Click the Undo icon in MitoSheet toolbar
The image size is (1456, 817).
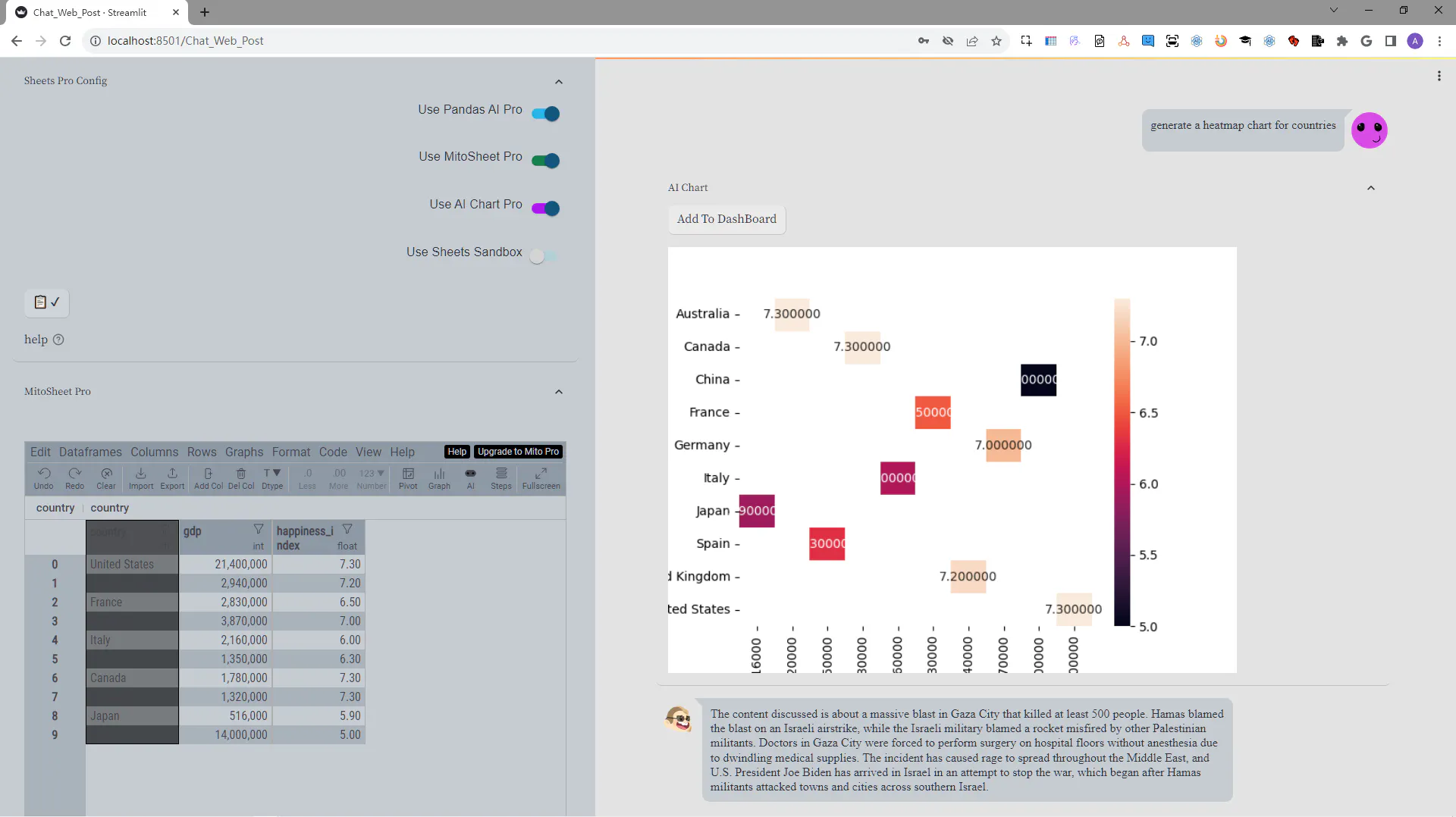[44, 477]
